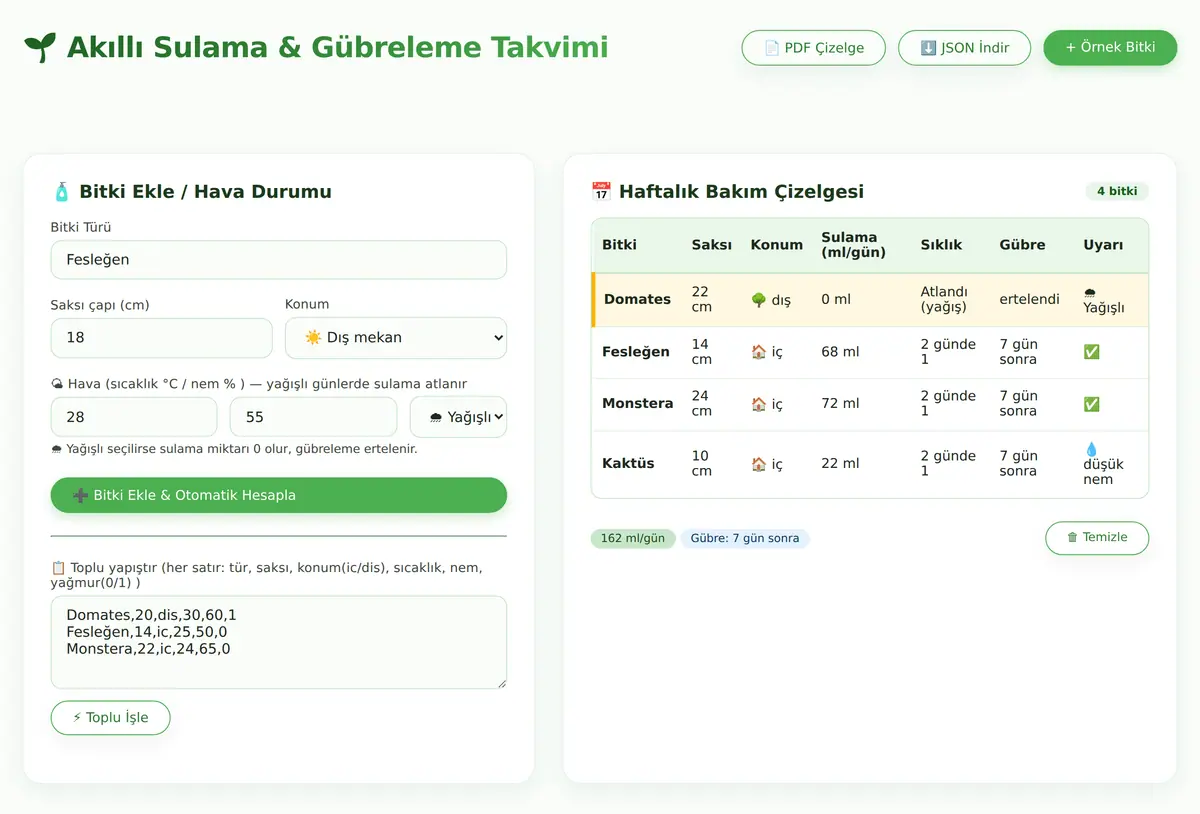
Task: Click the house icon in Kaktüs row
Action: [x=758, y=464]
